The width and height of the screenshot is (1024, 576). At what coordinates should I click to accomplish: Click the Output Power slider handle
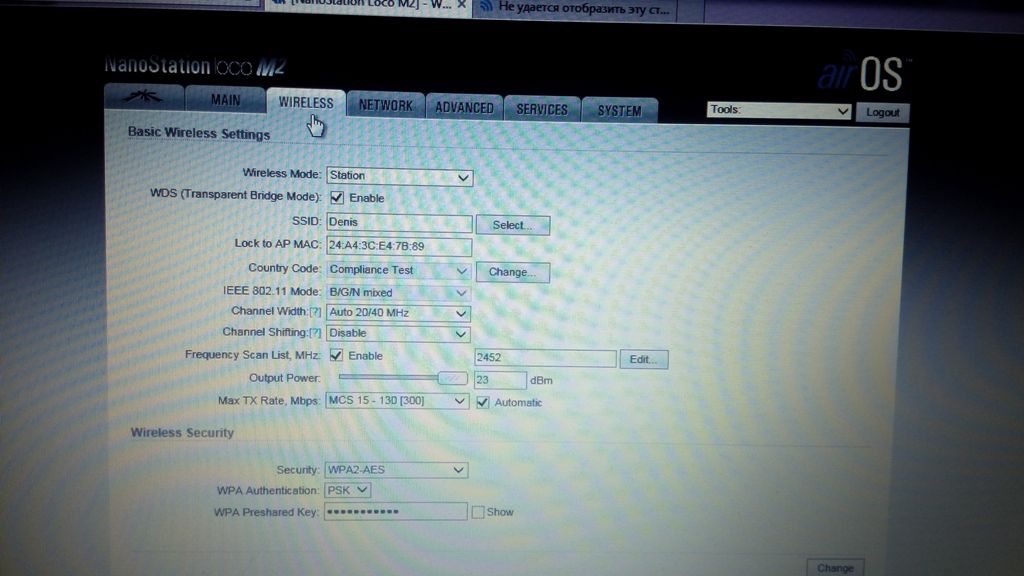click(452, 378)
